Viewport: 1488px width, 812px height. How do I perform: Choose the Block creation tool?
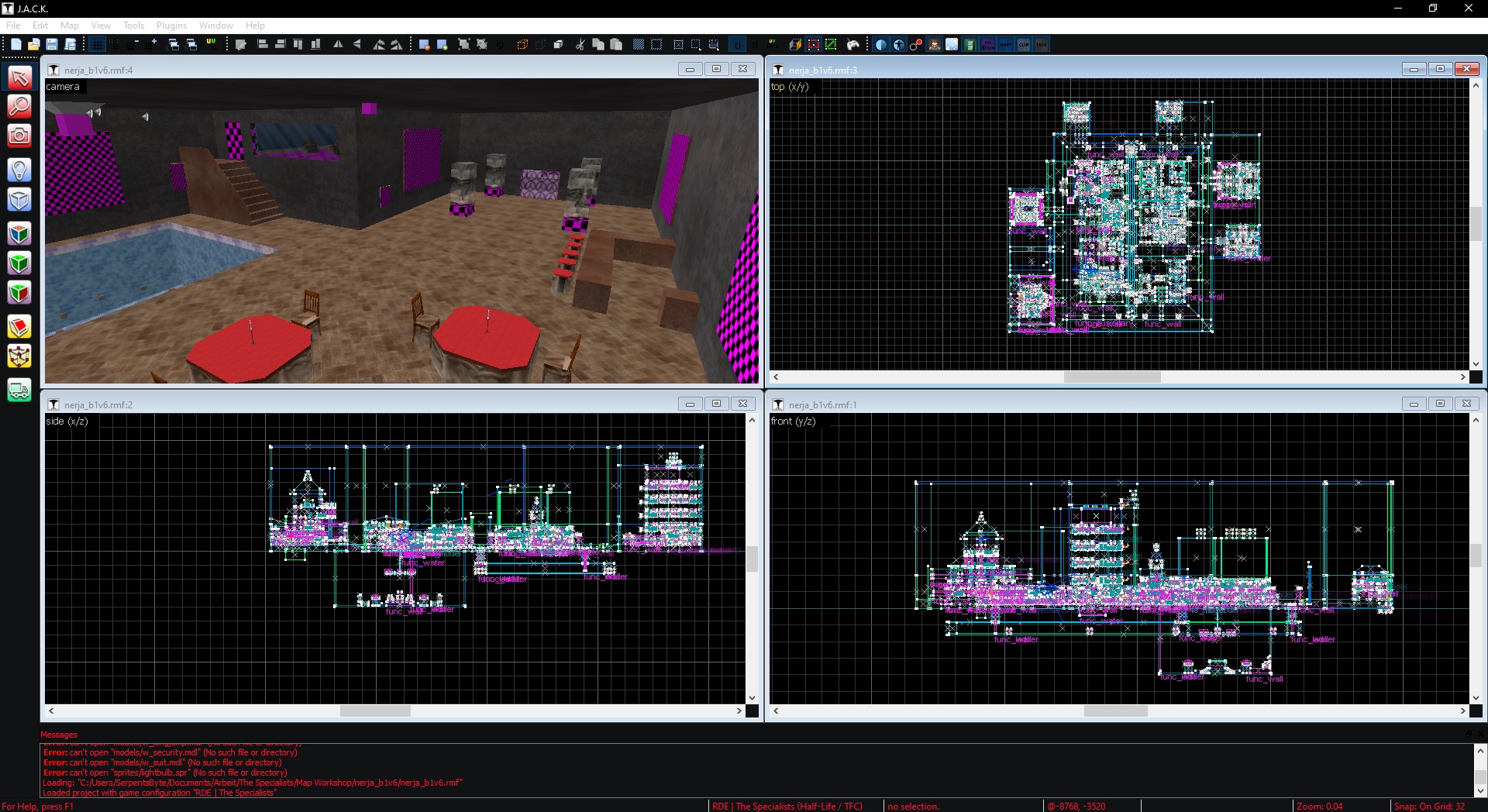coord(19,200)
